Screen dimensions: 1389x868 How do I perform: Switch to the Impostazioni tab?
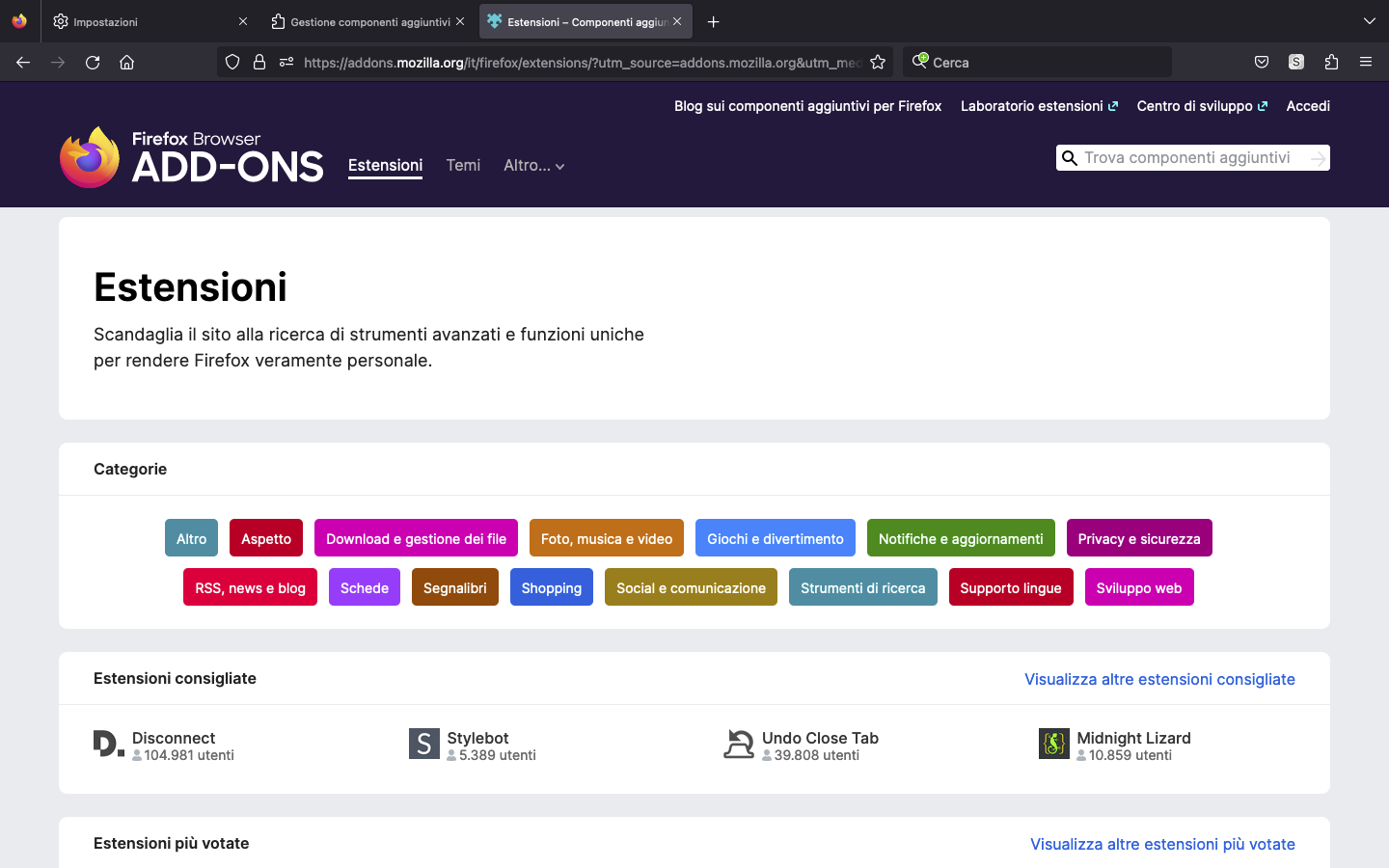tap(145, 21)
